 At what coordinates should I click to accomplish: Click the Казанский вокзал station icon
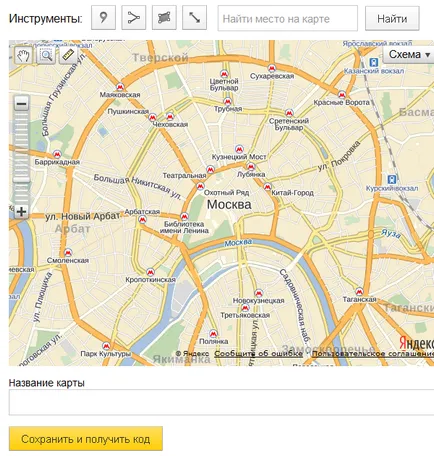pos(374,62)
